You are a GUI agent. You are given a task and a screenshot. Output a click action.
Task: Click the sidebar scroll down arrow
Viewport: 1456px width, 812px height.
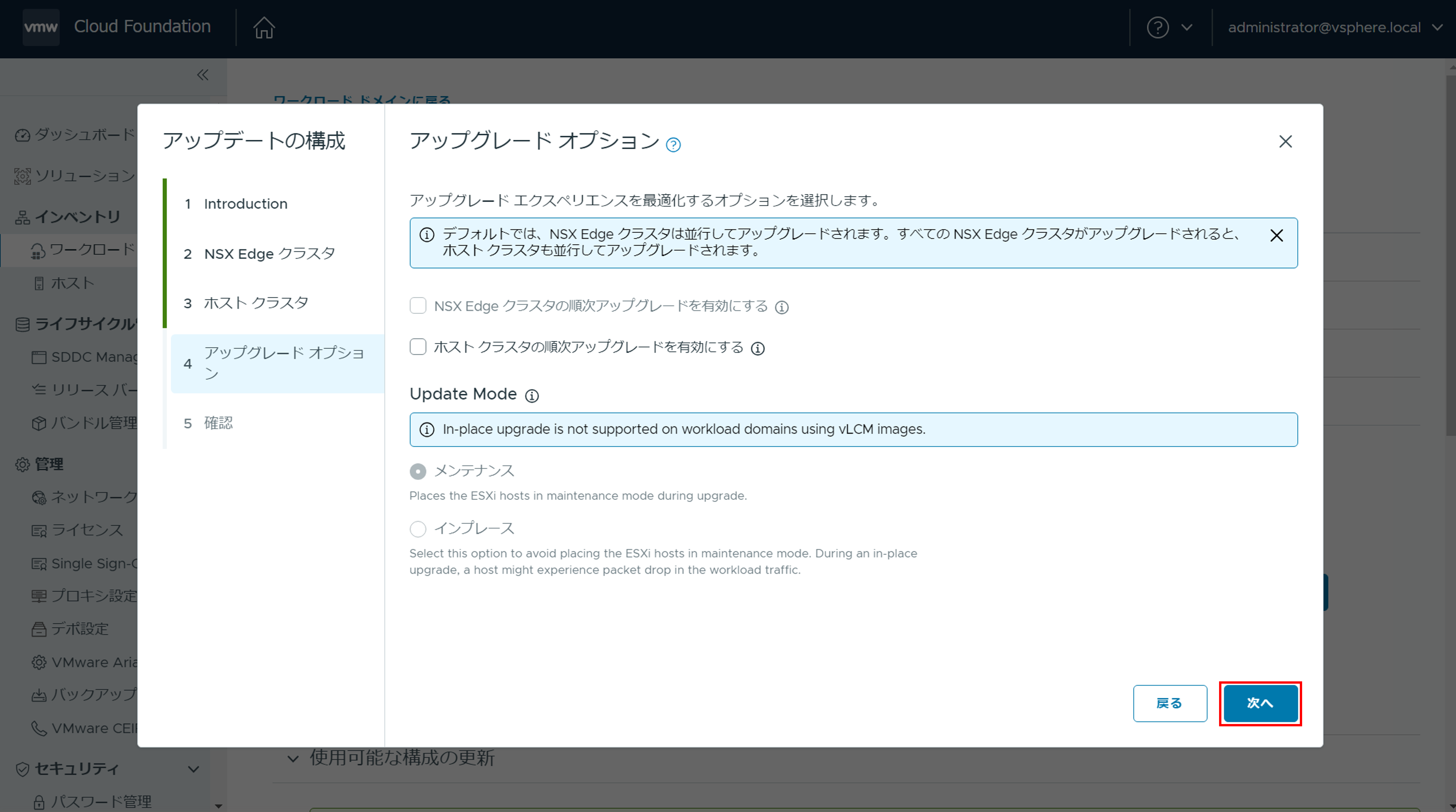pos(219,806)
